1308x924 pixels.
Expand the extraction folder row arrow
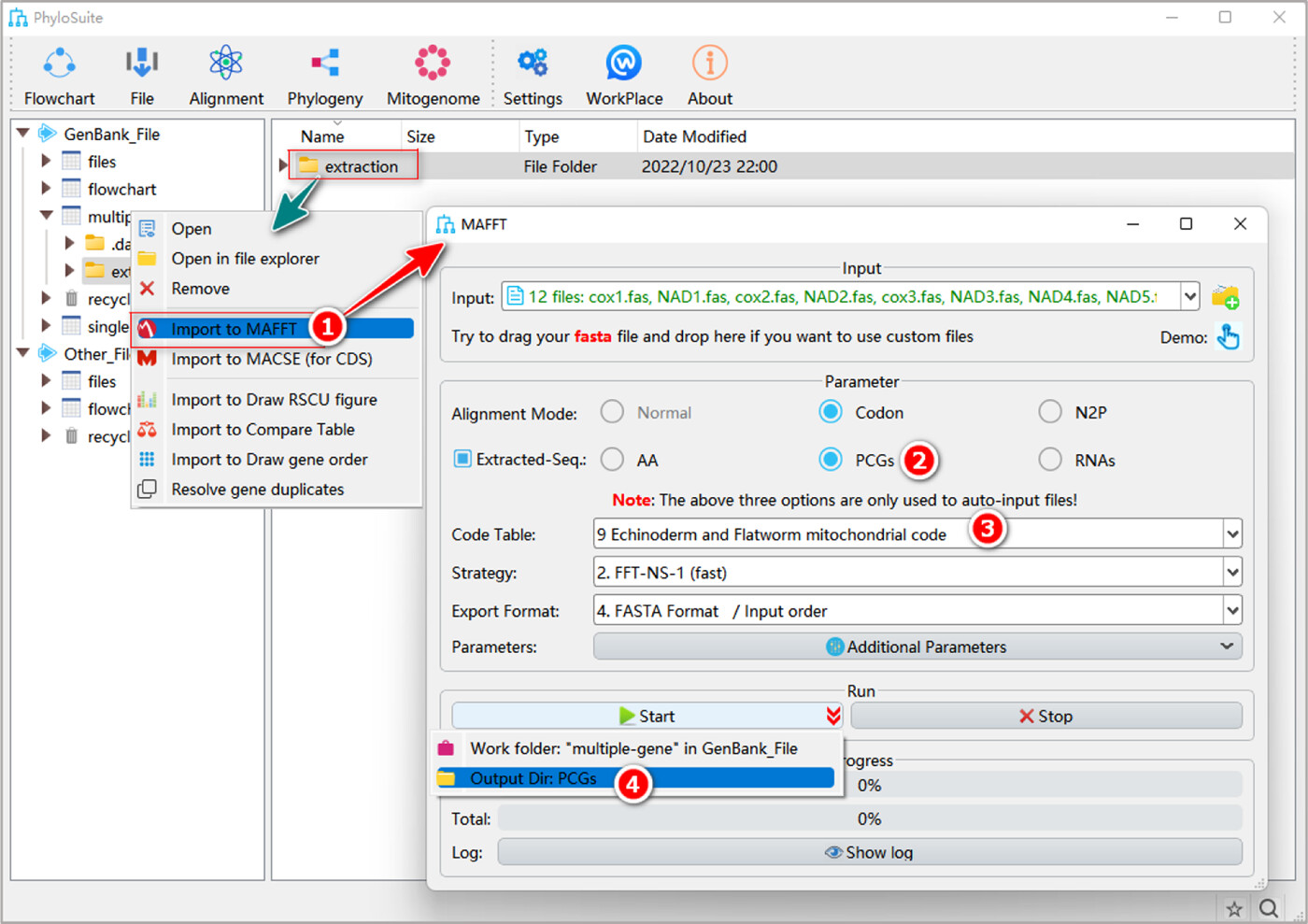pyautogui.click(x=284, y=166)
